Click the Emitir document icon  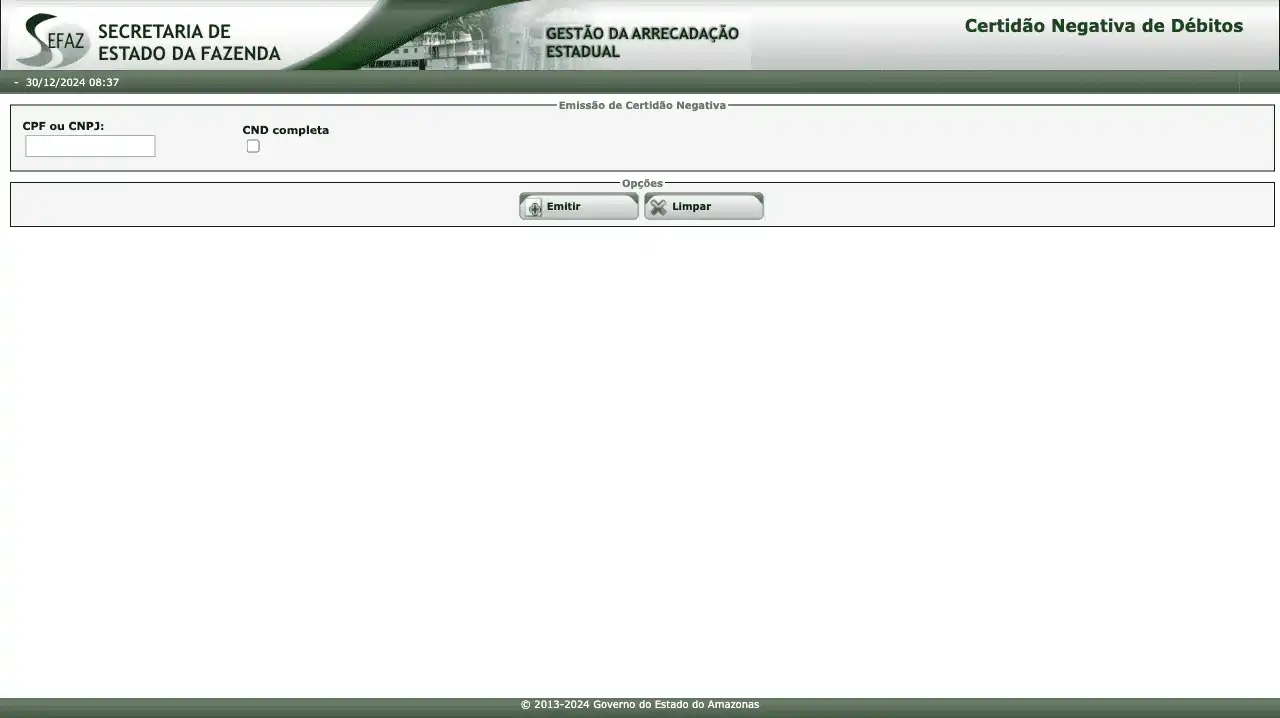[x=534, y=207]
